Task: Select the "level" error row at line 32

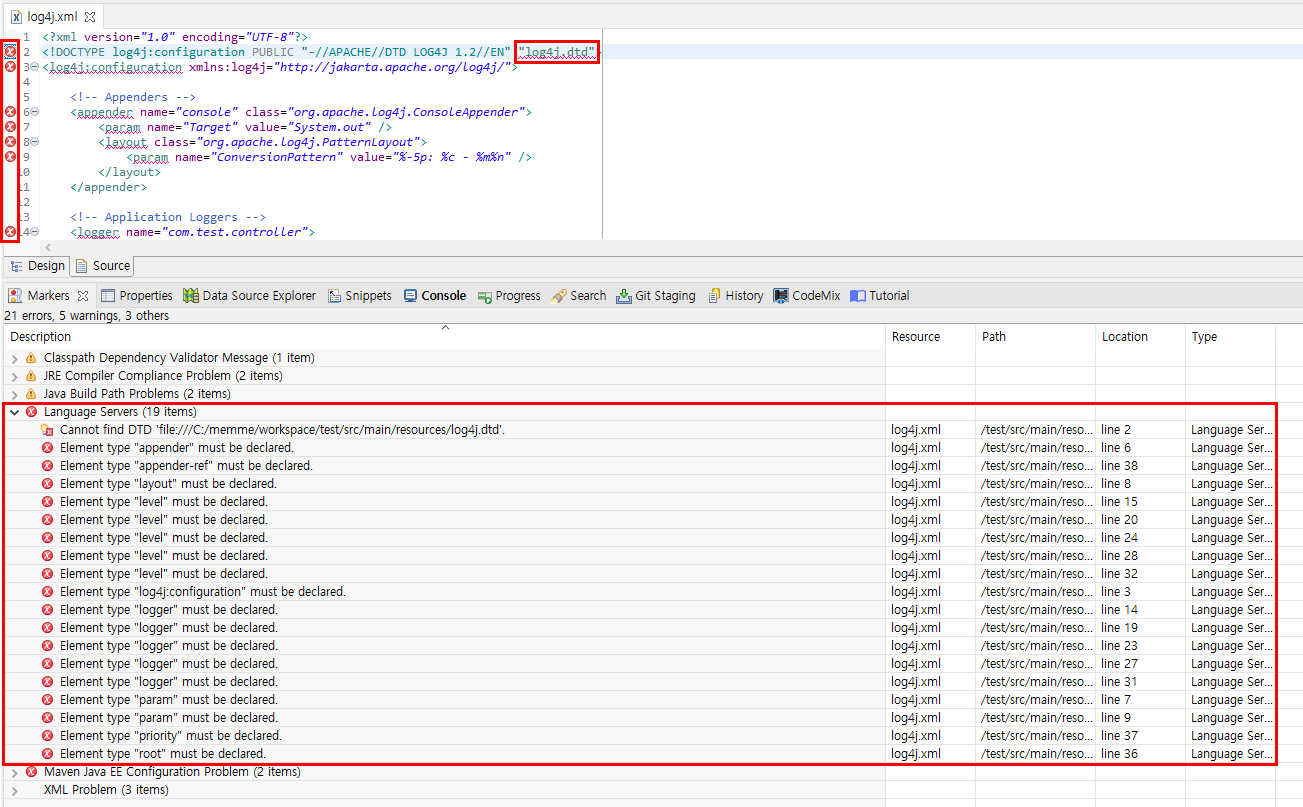Action: point(640,574)
